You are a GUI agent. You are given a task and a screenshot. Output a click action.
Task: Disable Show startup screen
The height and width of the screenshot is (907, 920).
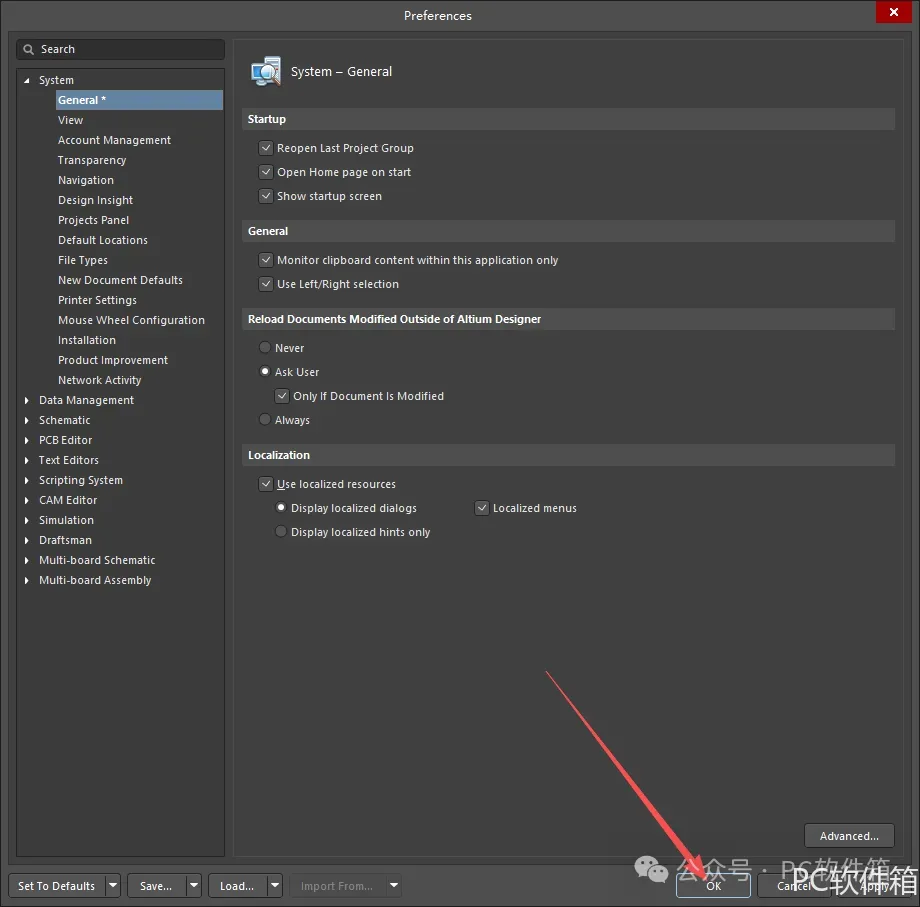266,196
